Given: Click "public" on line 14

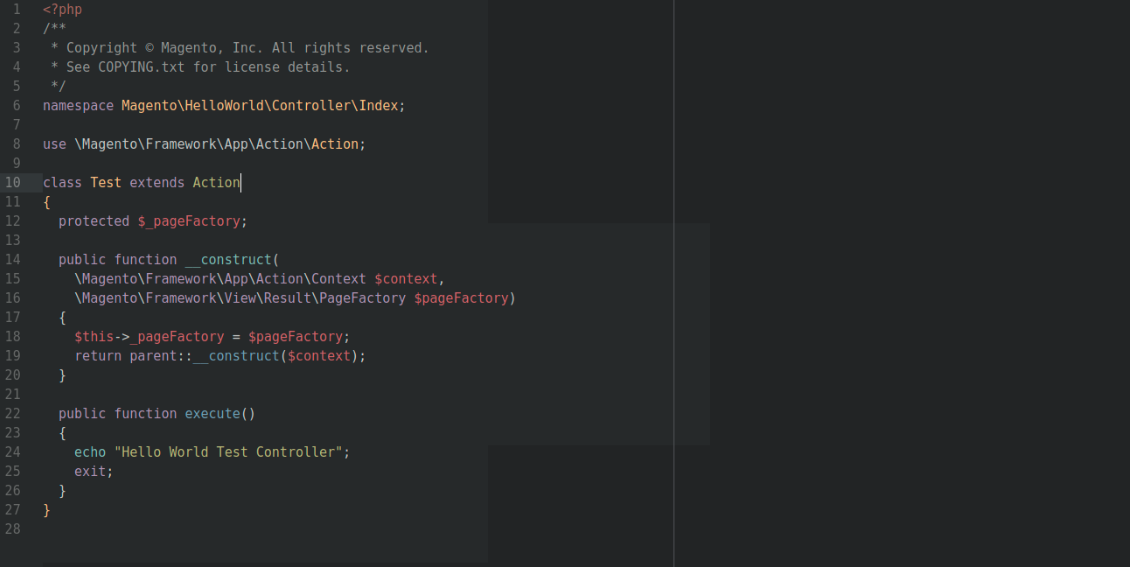Looking at the screenshot, I should (x=82, y=259).
